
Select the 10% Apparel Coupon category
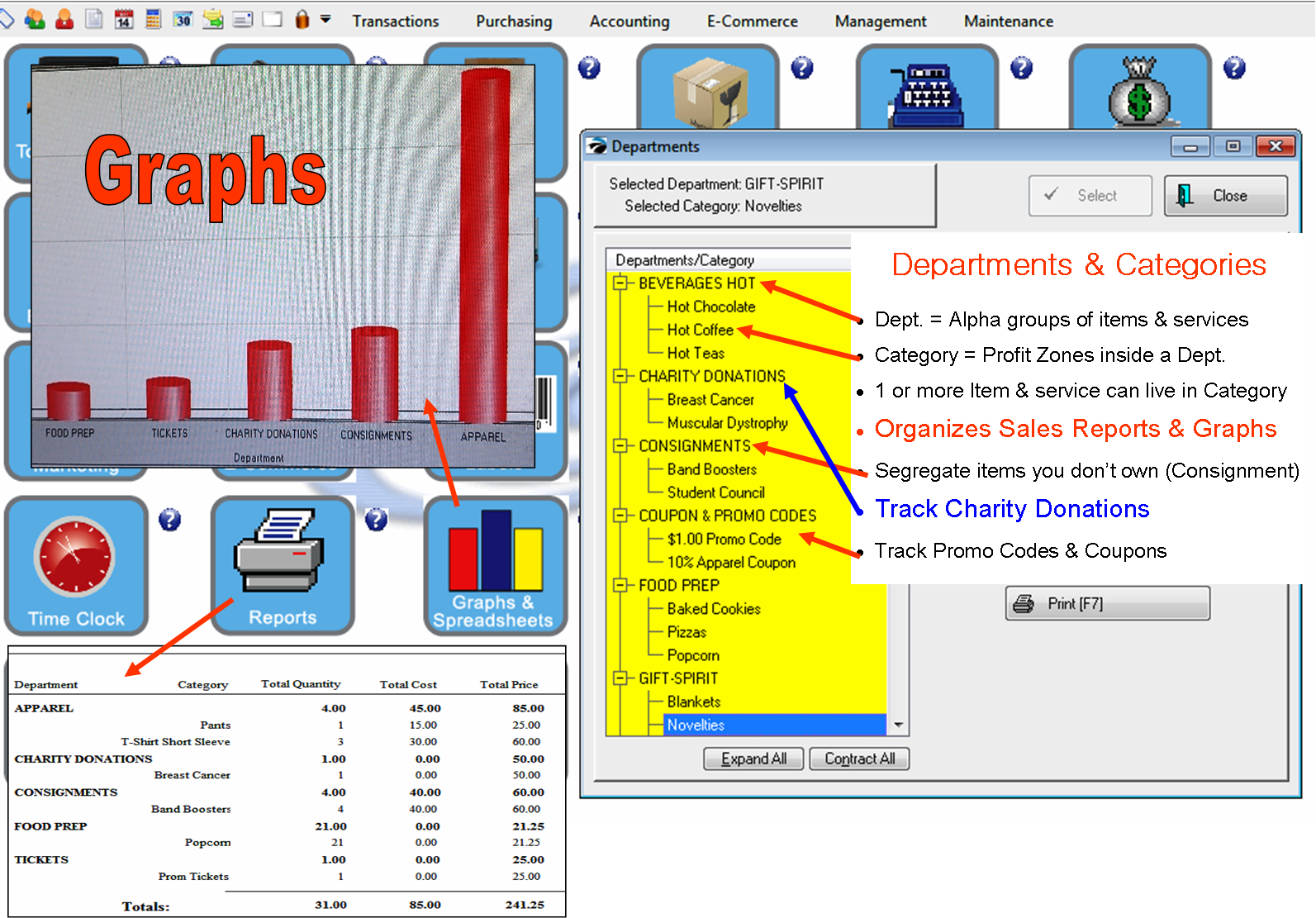click(732, 563)
